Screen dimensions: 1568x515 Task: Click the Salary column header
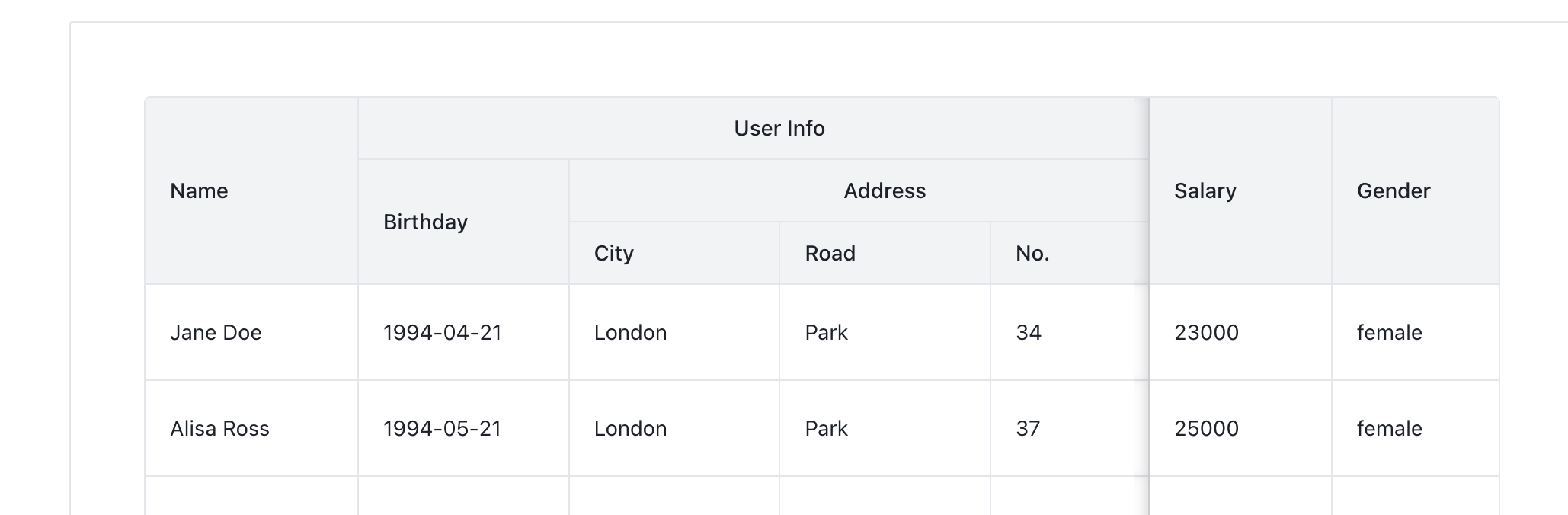tap(1240, 190)
